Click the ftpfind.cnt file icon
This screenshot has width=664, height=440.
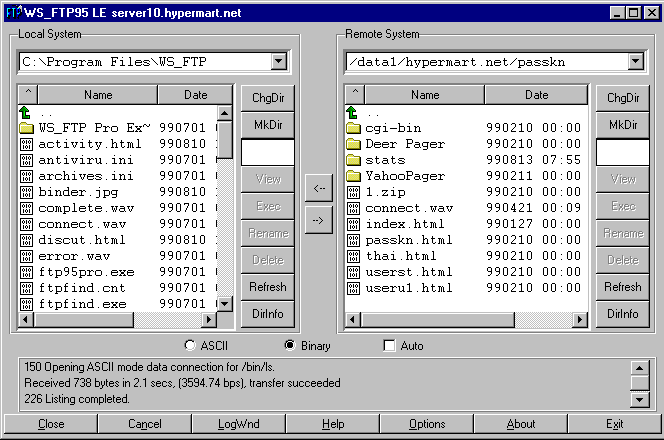click(26, 288)
